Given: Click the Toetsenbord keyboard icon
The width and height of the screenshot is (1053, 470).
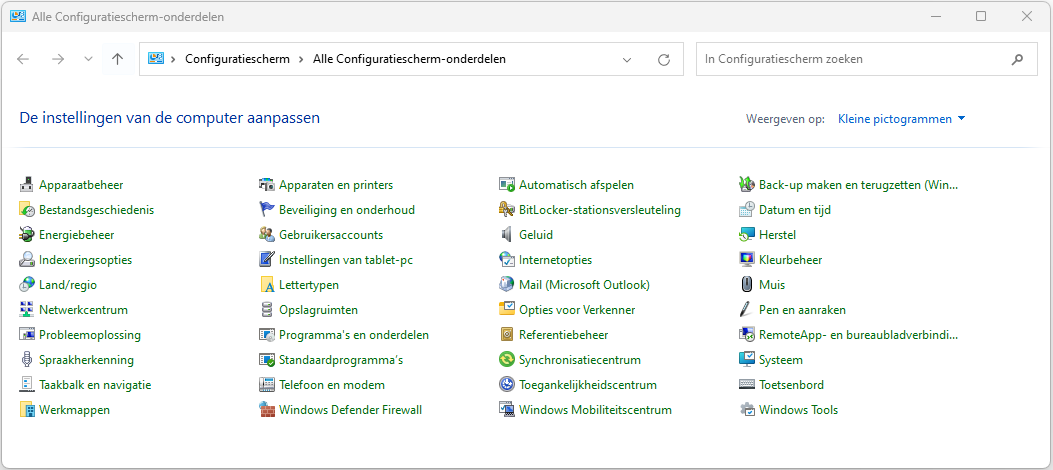Looking at the screenshot, I should click(747, 385).
